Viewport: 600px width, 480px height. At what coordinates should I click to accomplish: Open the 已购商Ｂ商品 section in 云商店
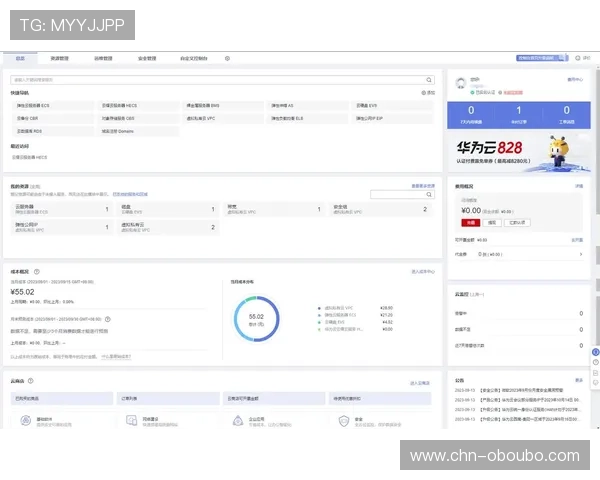[x=60, y=398]
